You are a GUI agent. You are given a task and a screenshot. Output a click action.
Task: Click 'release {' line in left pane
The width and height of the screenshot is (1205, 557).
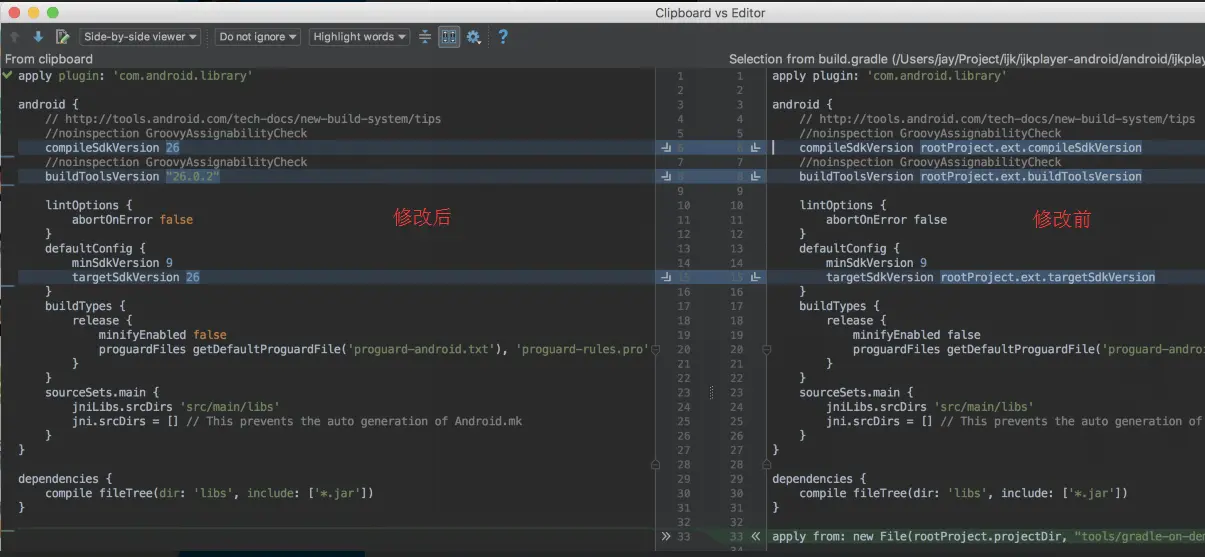click(x=101, y=321)
